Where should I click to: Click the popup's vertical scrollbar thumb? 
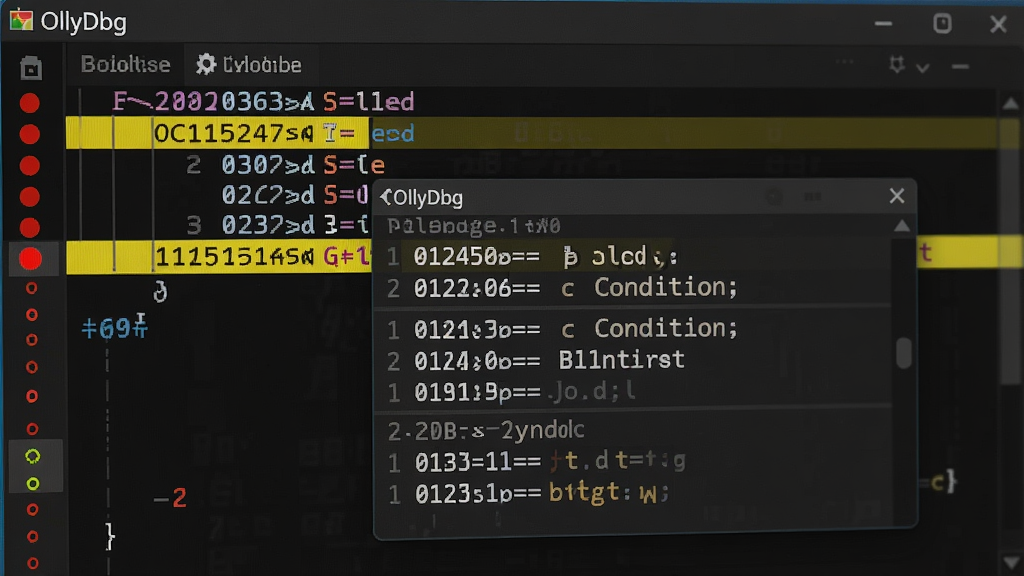coord(904,353)
